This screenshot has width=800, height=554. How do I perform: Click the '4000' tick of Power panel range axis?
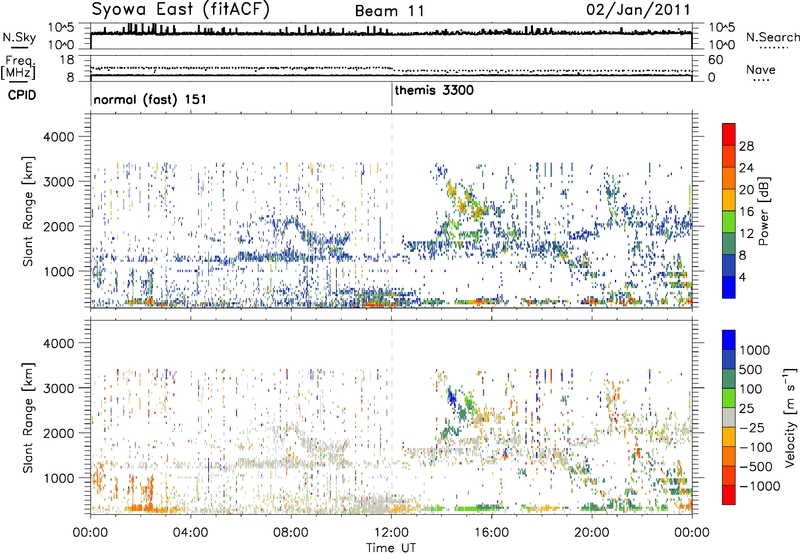coord(58,137)
